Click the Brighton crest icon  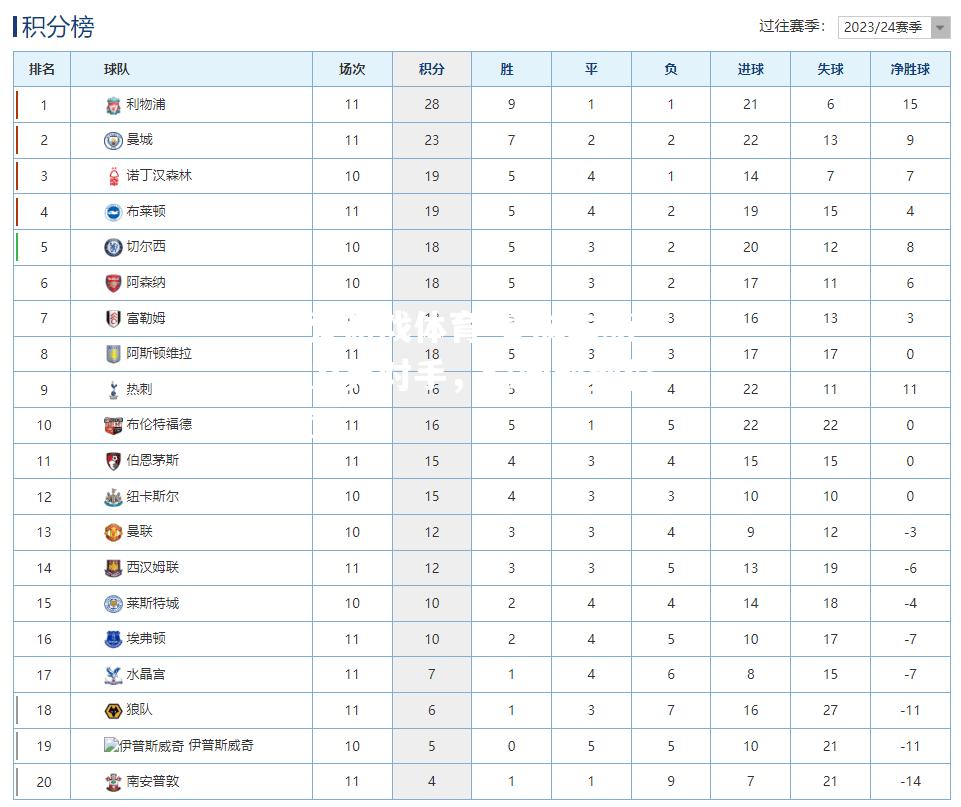click(113, 212)
